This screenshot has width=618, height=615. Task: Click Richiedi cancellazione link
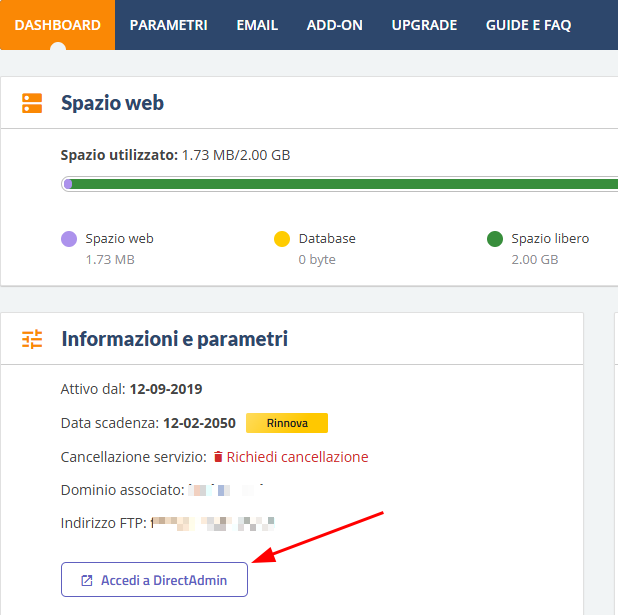297,457
